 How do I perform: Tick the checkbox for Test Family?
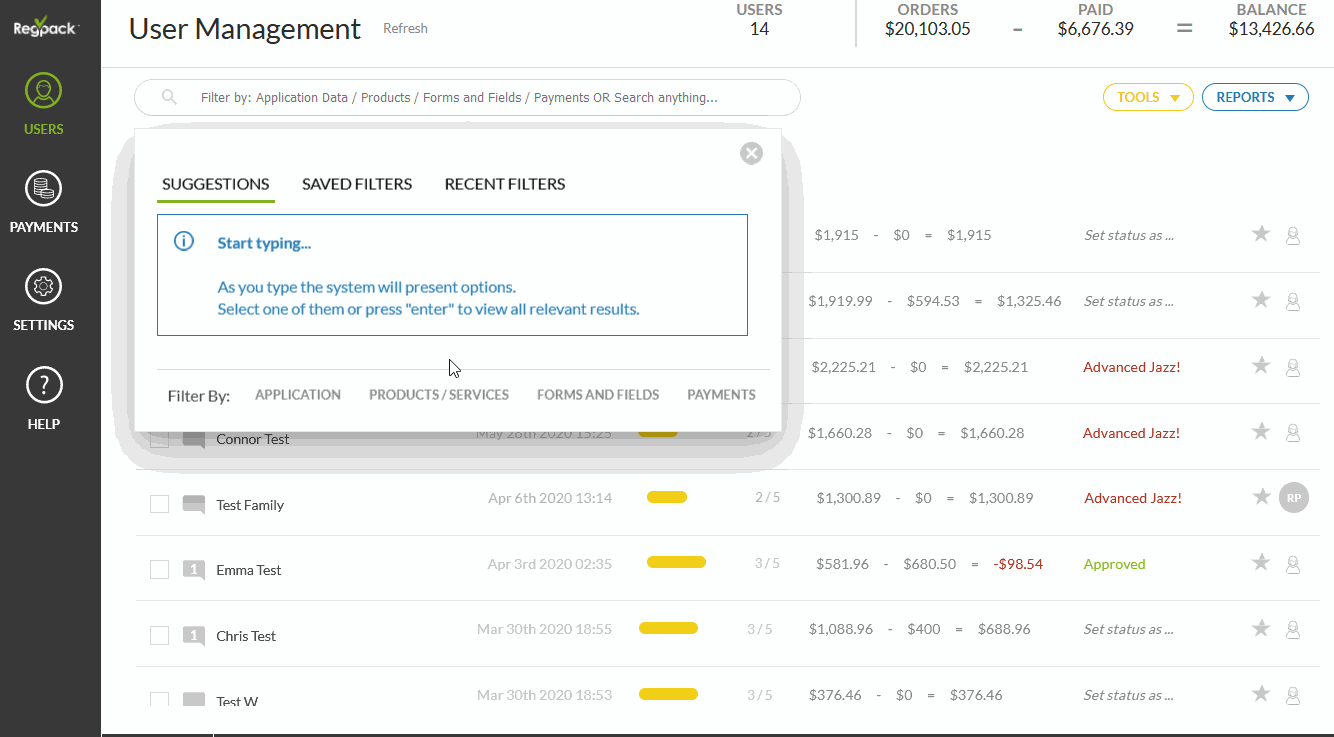pyautogui.click(x=159, y=504)
